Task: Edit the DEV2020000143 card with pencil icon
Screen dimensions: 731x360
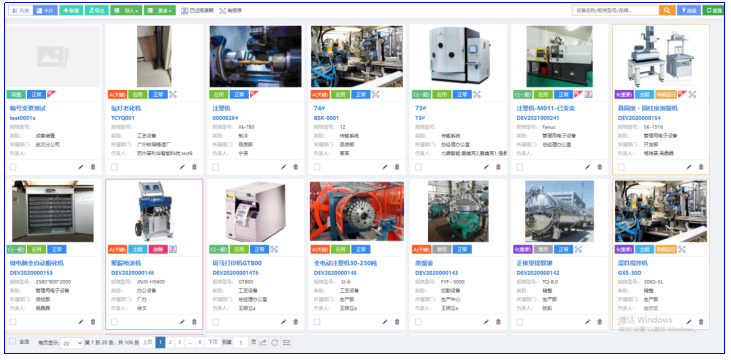Action: (486, 322)
